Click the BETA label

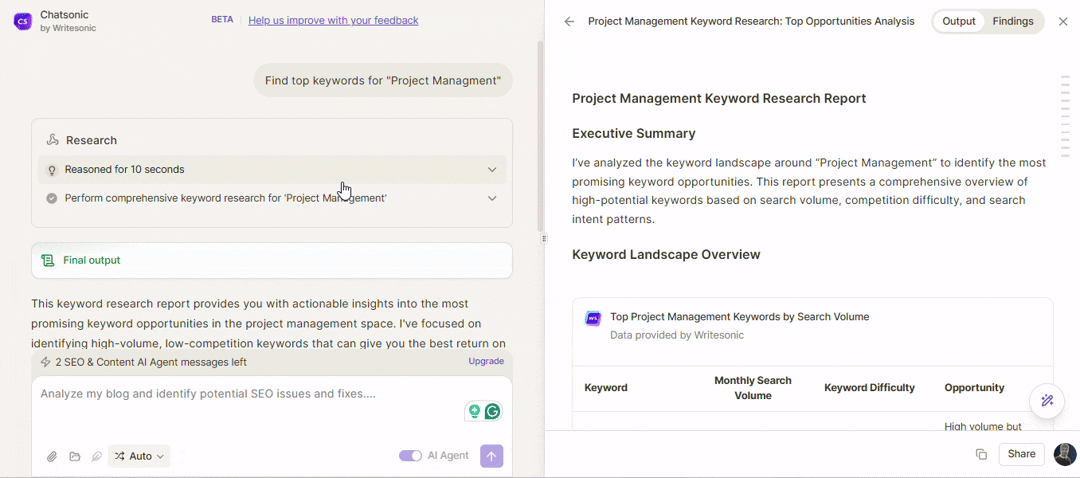(x=222, y=20)
